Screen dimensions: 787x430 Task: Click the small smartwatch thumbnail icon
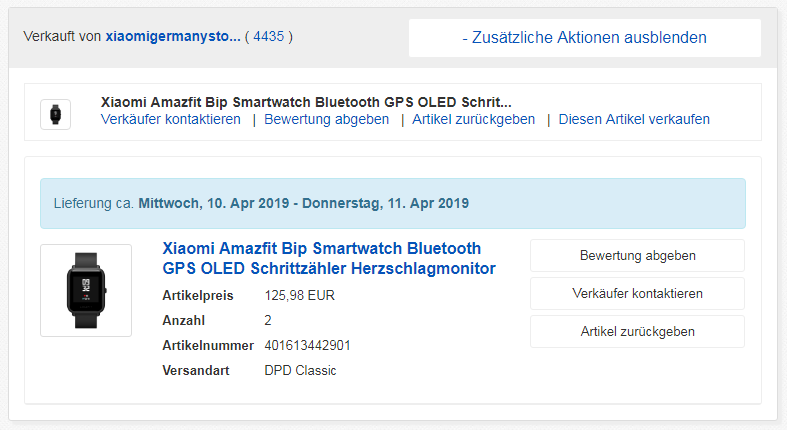click(x=55, y=114)
